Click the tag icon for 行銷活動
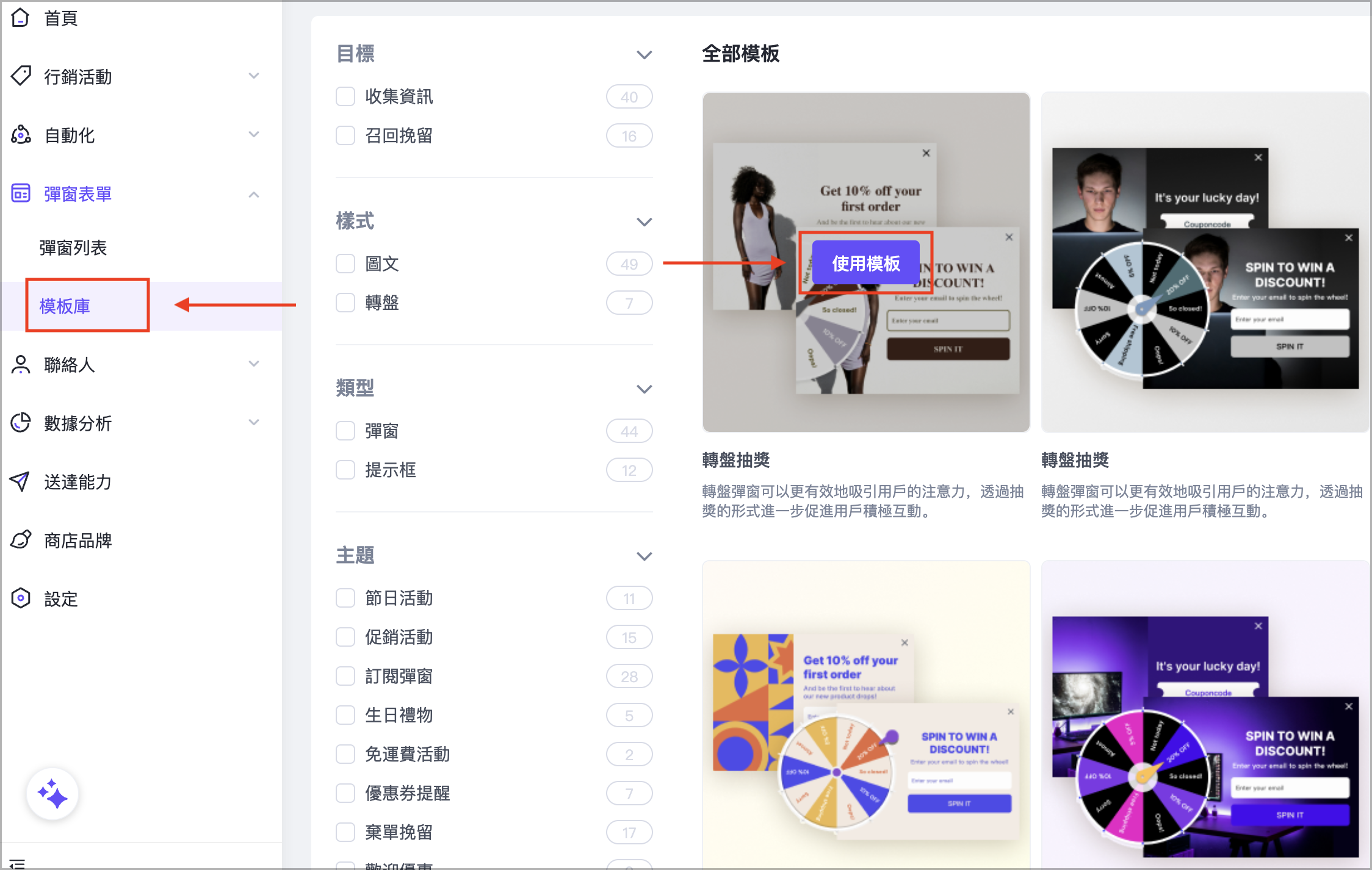The width and height of the screenshot is (1372, 870). point(21,76)
